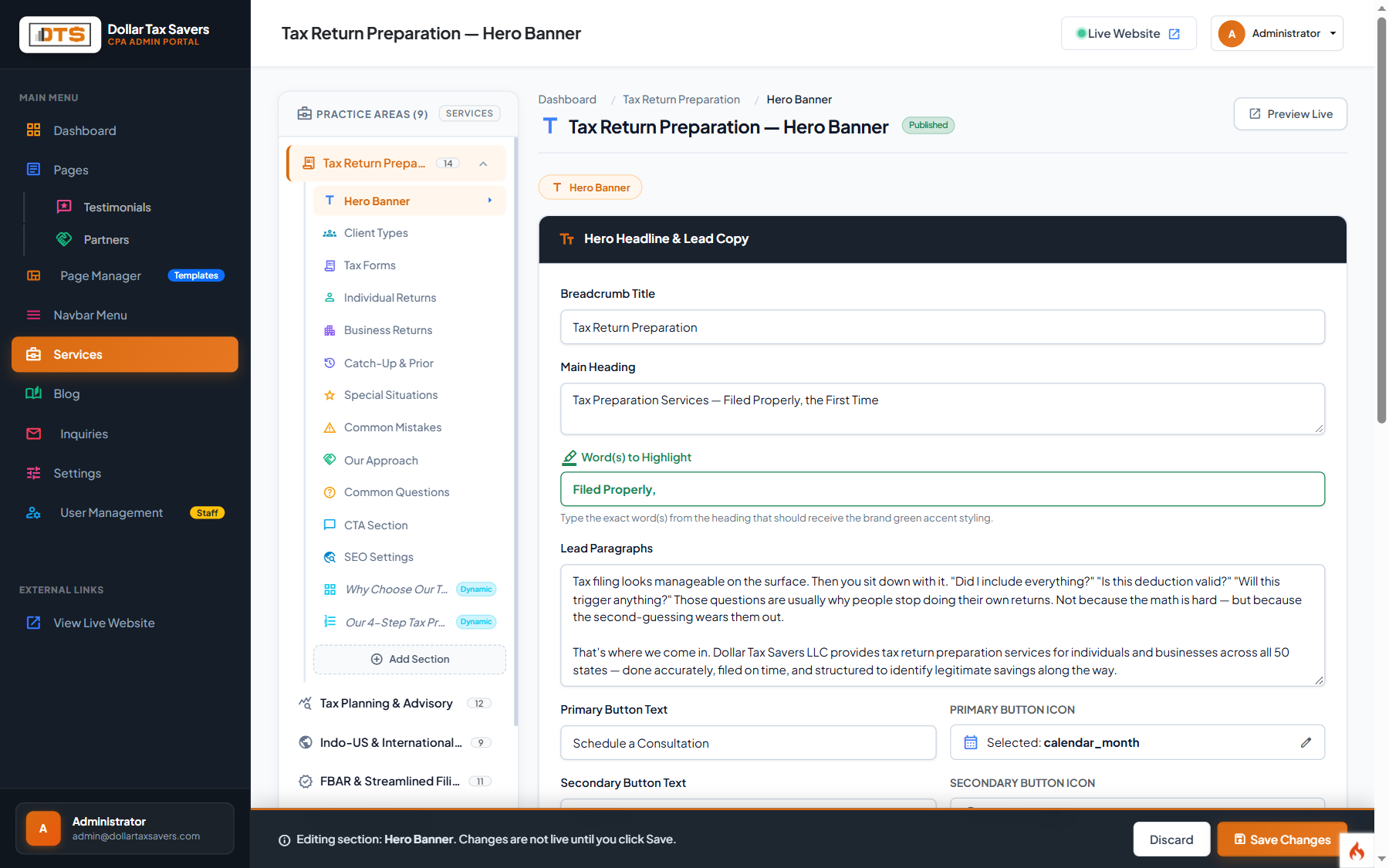Click the Special Situations star icon
The width and height of the screenshot is (1389, 868).
(x=330, y=395)
